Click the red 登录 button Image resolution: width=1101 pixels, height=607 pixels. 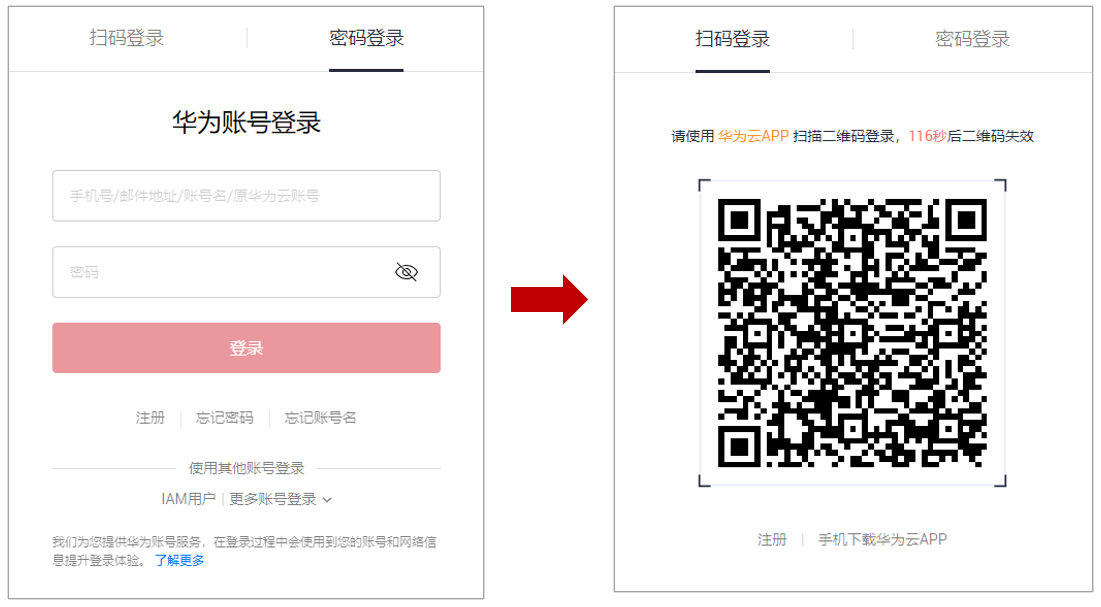click(246, 348)
